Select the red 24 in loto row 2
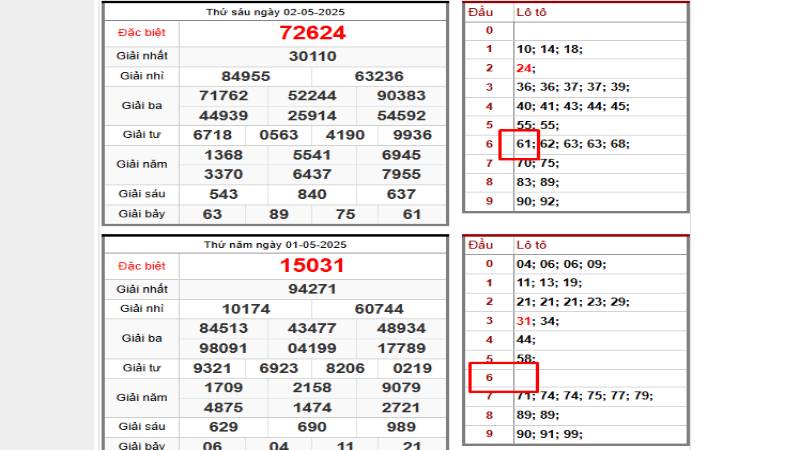Screen dimensions: 800x450 (524, 68)
